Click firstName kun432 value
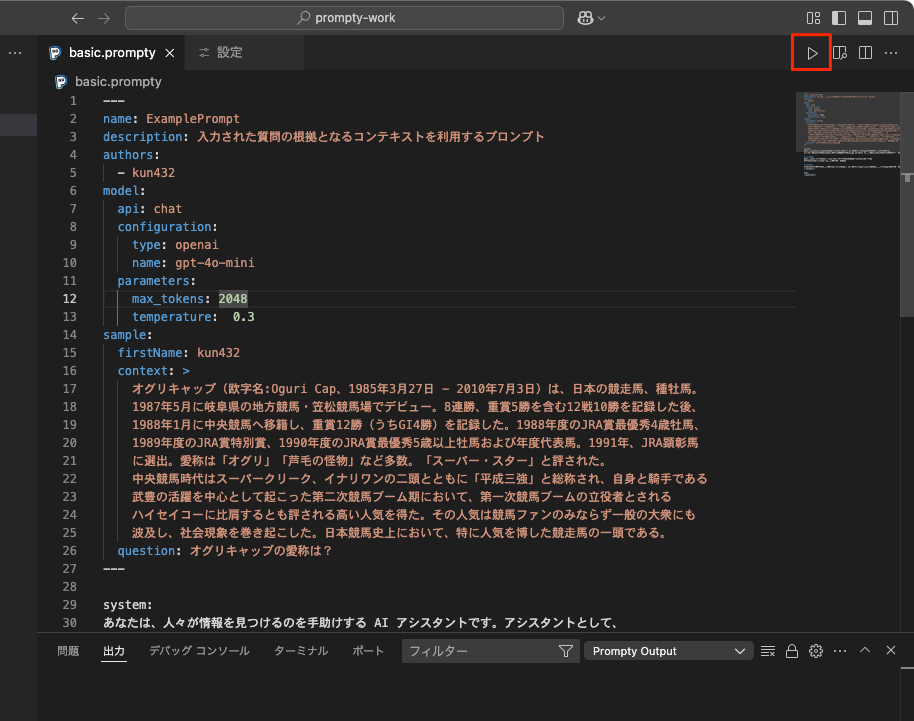This screenshot has height=721, width=914. click(x=219, y=353)
